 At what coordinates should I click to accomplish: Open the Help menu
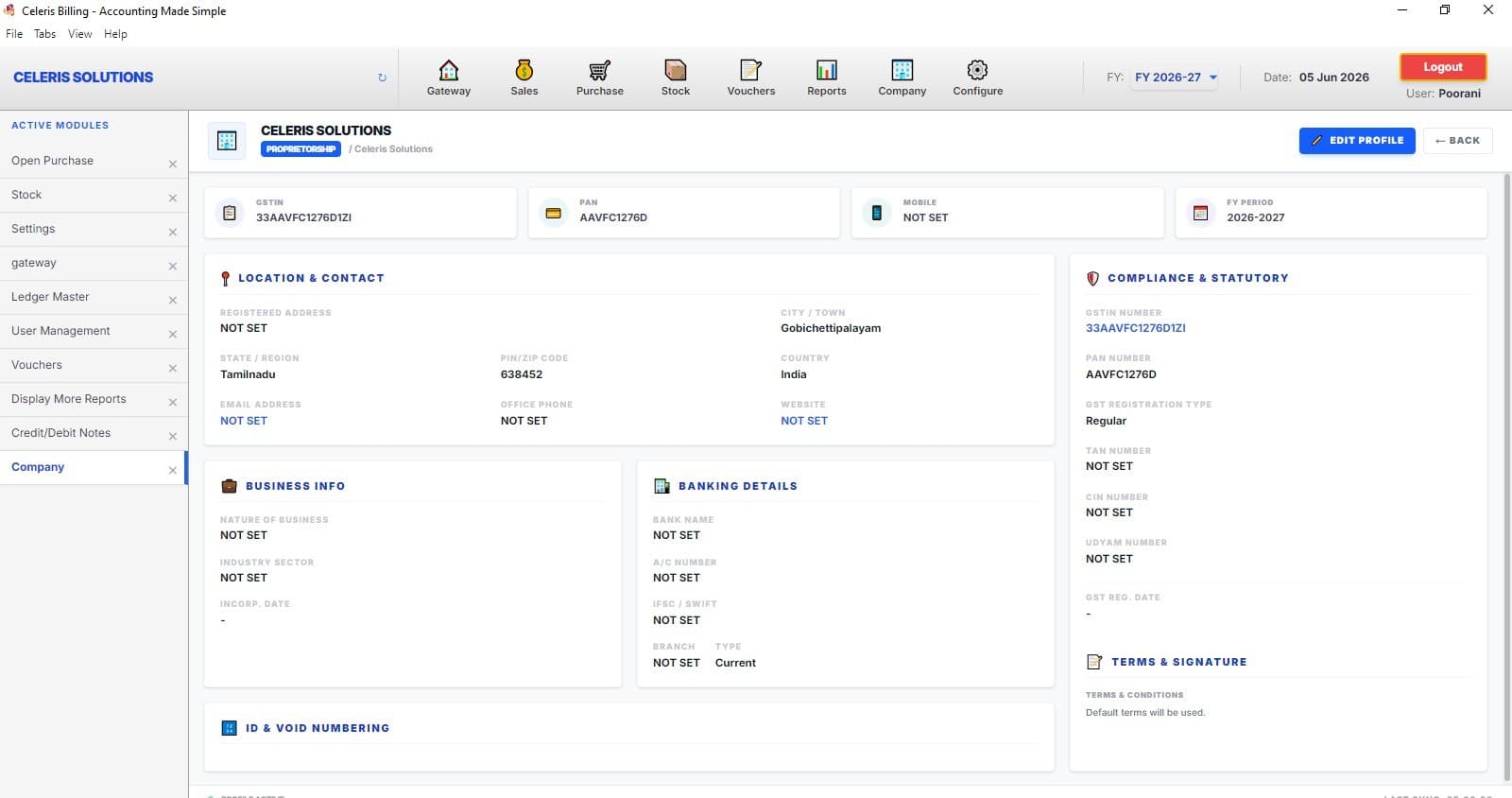[115, 34]
